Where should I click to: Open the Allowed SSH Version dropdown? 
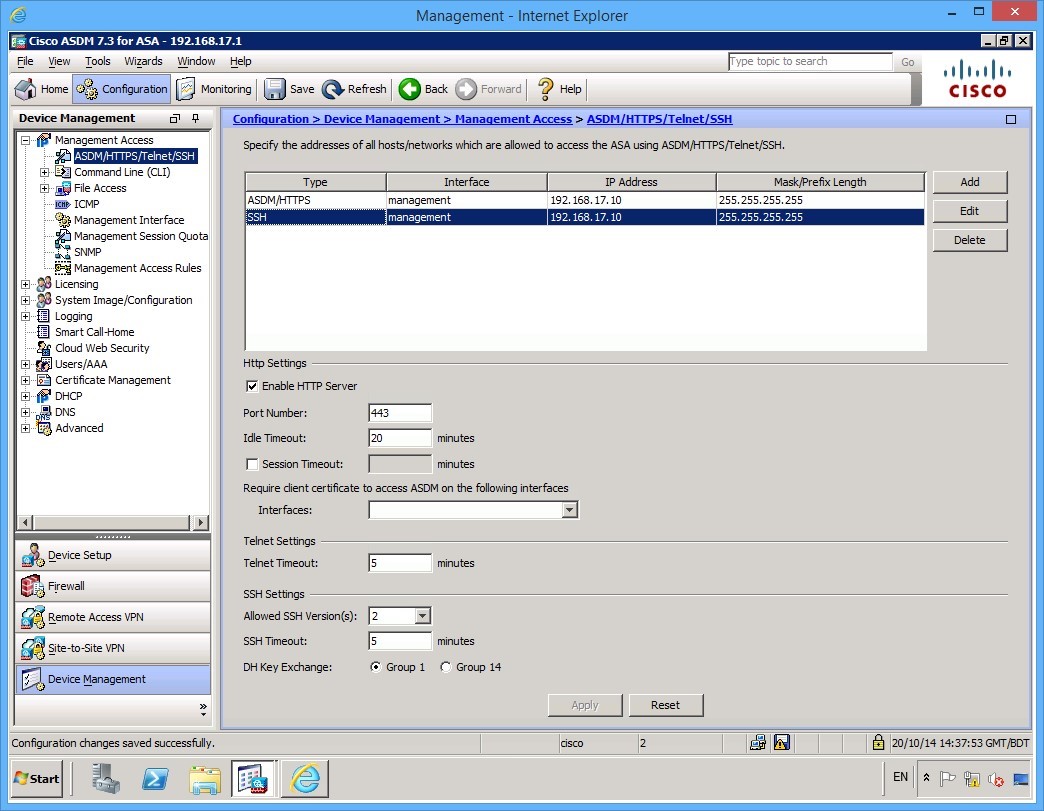point(422,615)
